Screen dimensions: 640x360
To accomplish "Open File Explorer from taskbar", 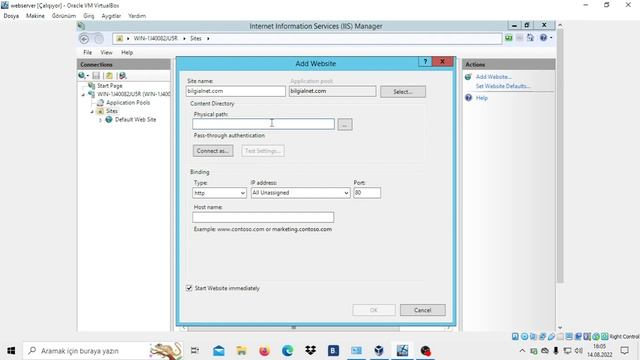I will [x=242, y=351].
